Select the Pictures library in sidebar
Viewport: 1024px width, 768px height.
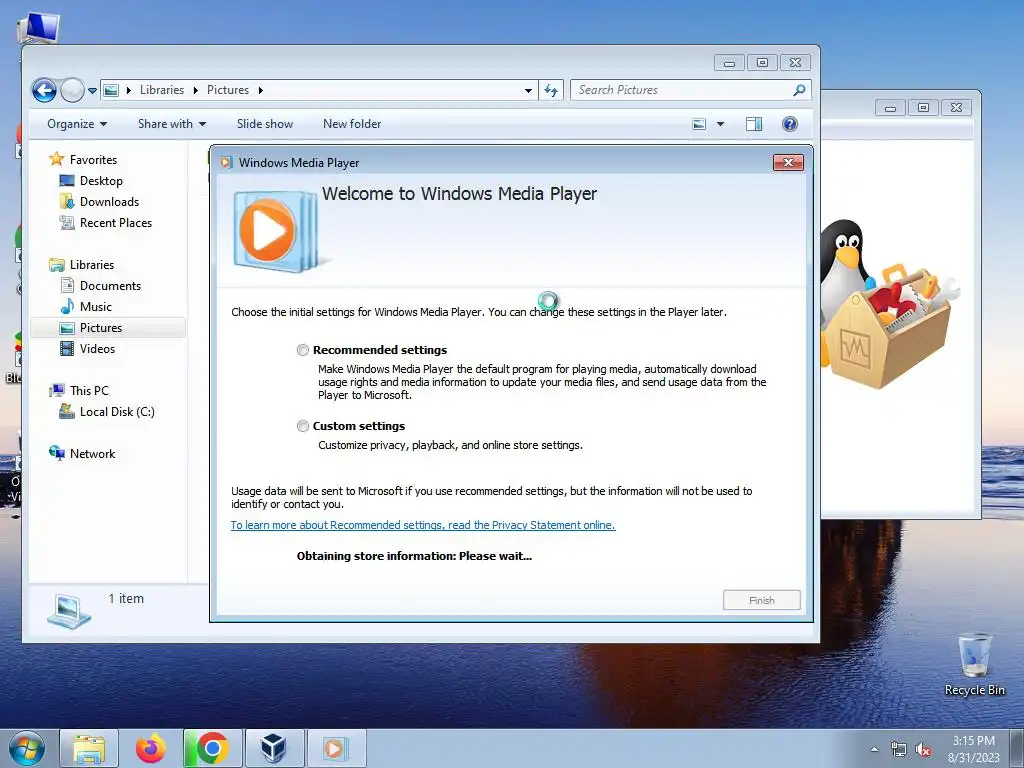coord(108,328)
